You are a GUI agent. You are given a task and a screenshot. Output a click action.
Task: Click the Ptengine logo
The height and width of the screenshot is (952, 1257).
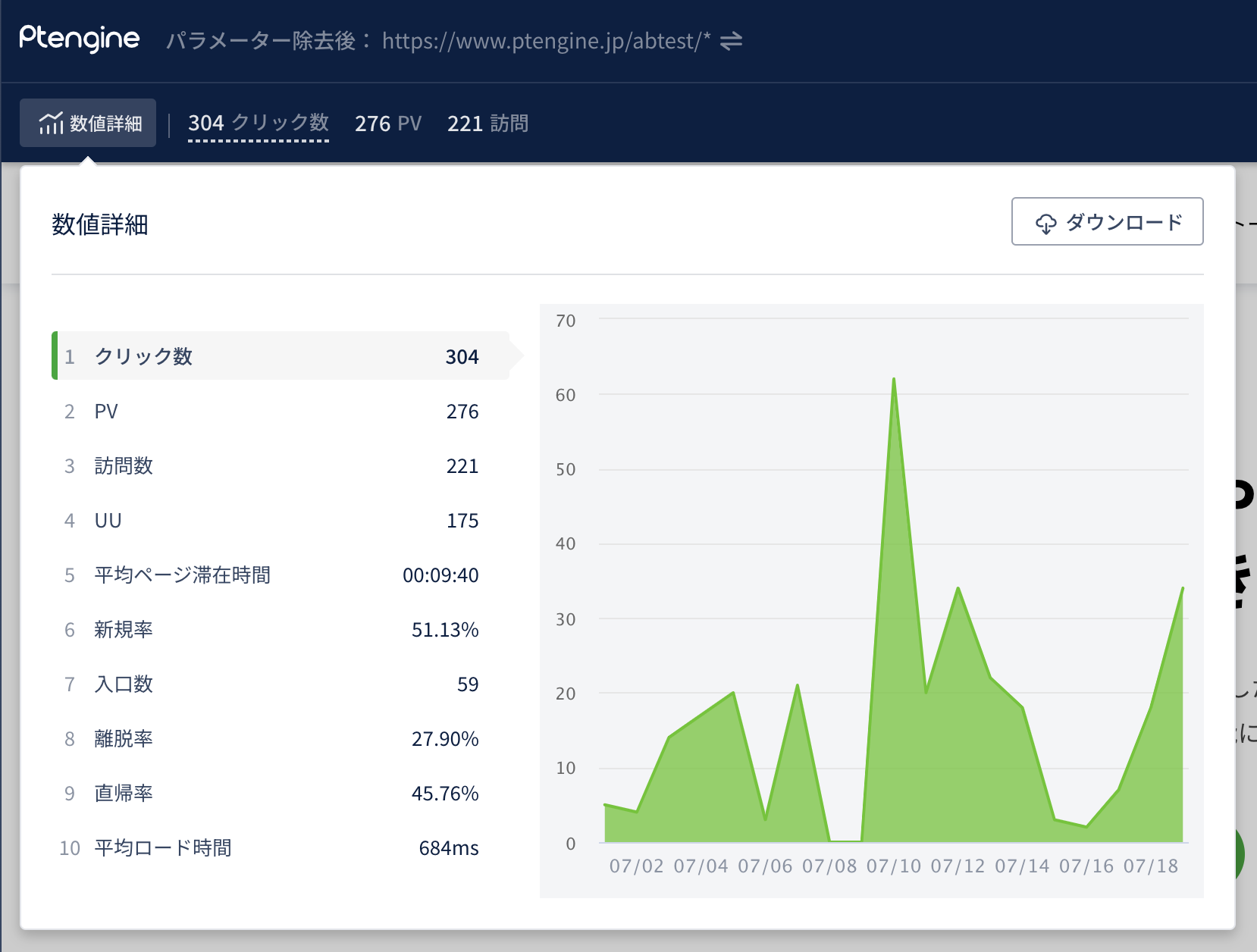coord(80,39)
